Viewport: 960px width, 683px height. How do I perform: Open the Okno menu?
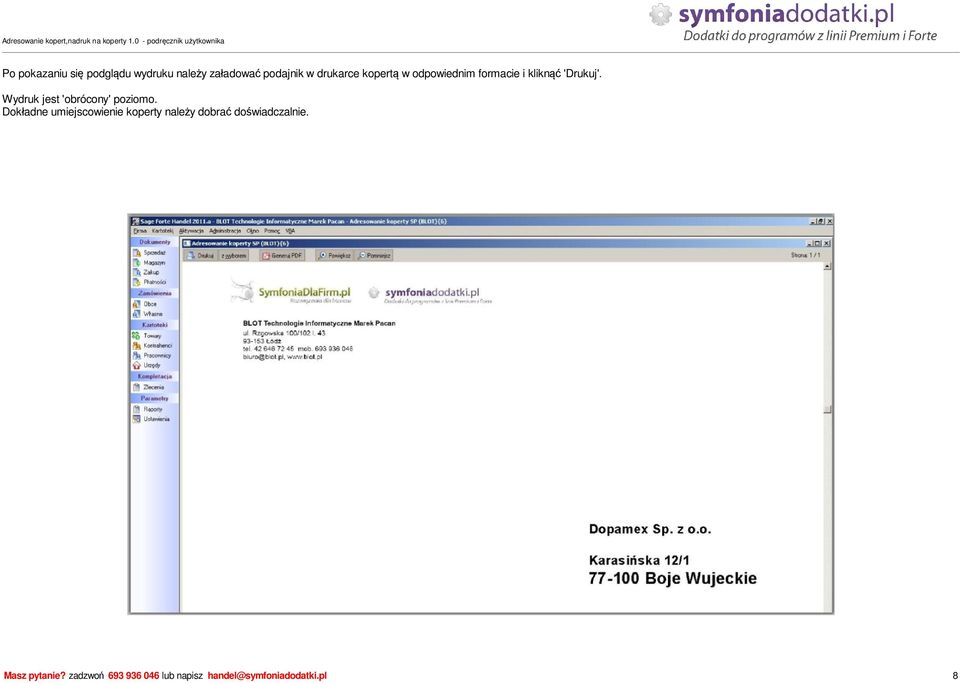pos(253,231)
